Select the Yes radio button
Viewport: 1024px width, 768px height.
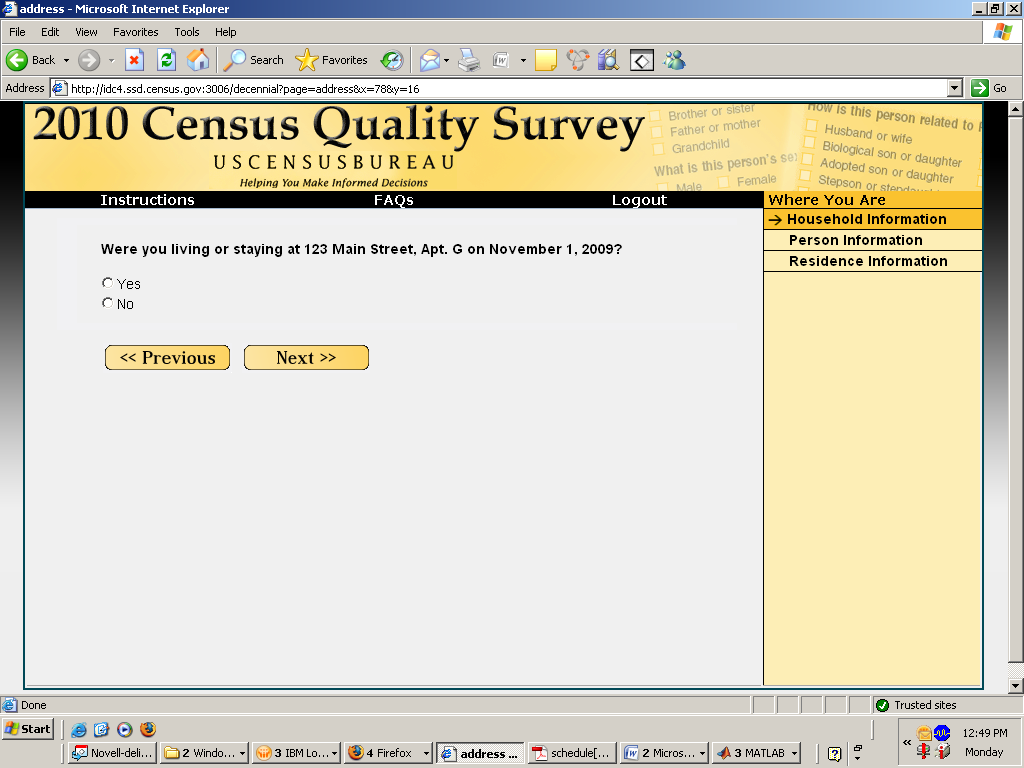pyautogui.click(x=108, y=283)
